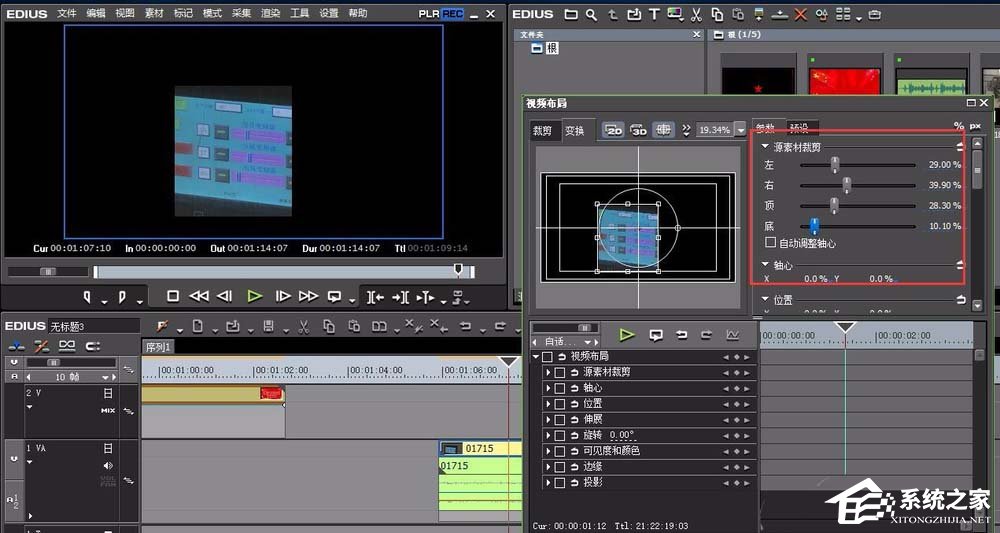This screenshot has width=1000, height=533.
Task: Switch to the 变换 tab
Action: [x=574, y=131]
